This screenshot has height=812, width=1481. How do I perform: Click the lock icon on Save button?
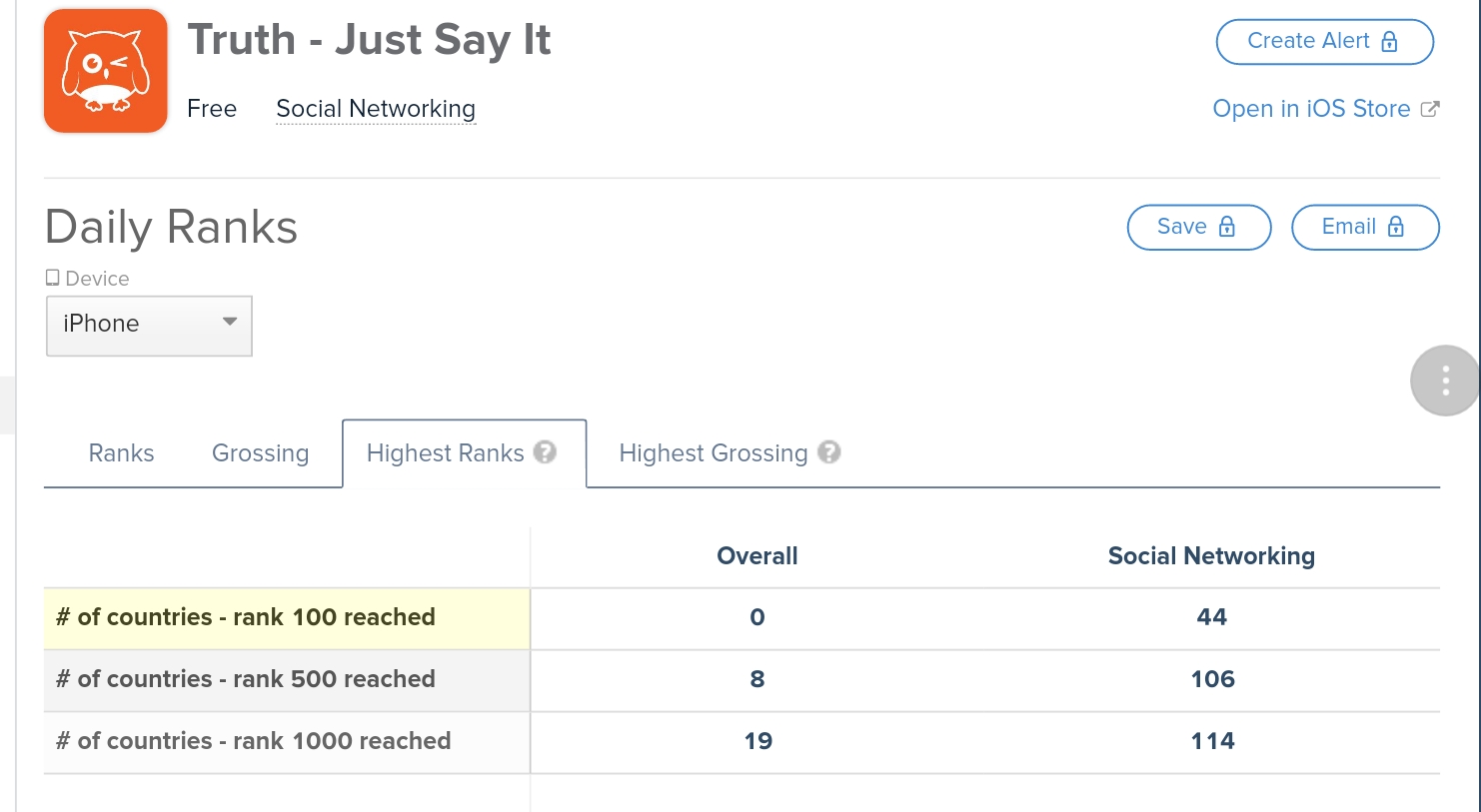(x=1227, y=227)
